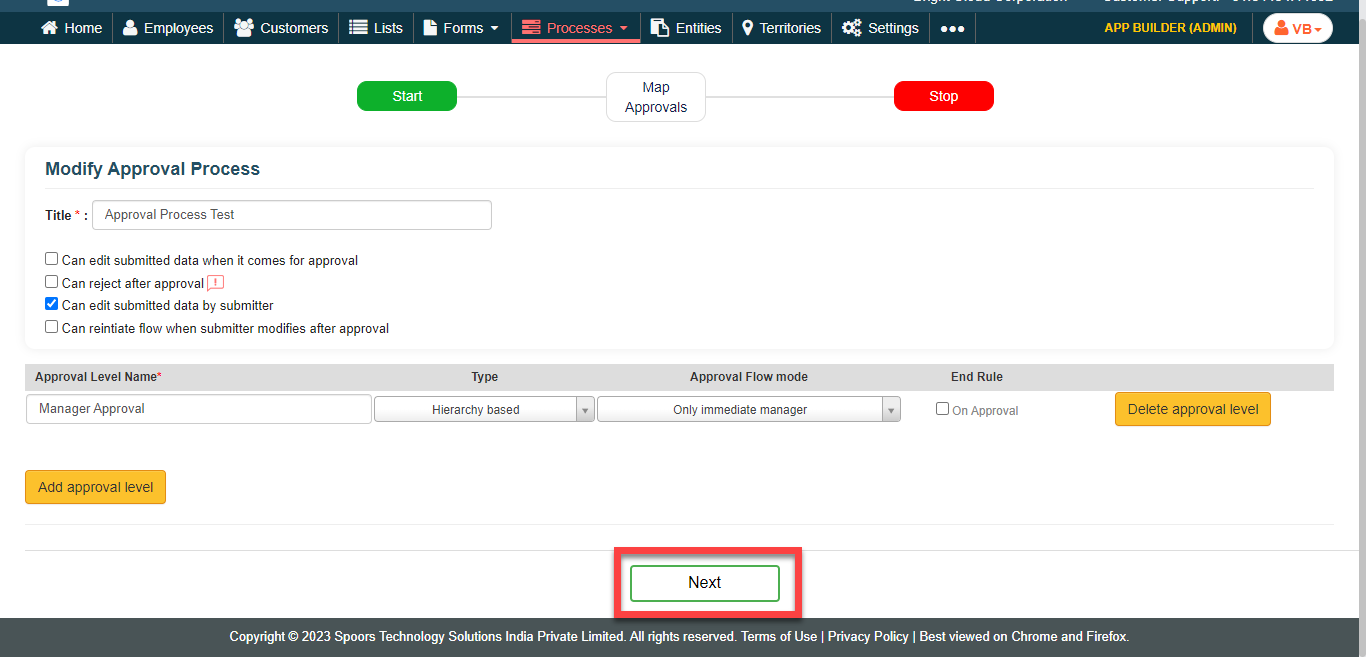The height and width of the screenshot is (657, 1366).
Task: Click the Home house icon
Action: 49,28
